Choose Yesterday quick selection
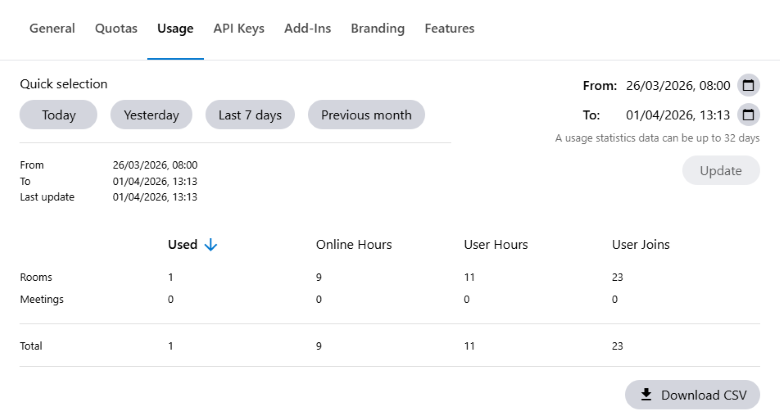The height and width of the screenshot is (412, 780). pyautogui.click(x=151, y=115)
